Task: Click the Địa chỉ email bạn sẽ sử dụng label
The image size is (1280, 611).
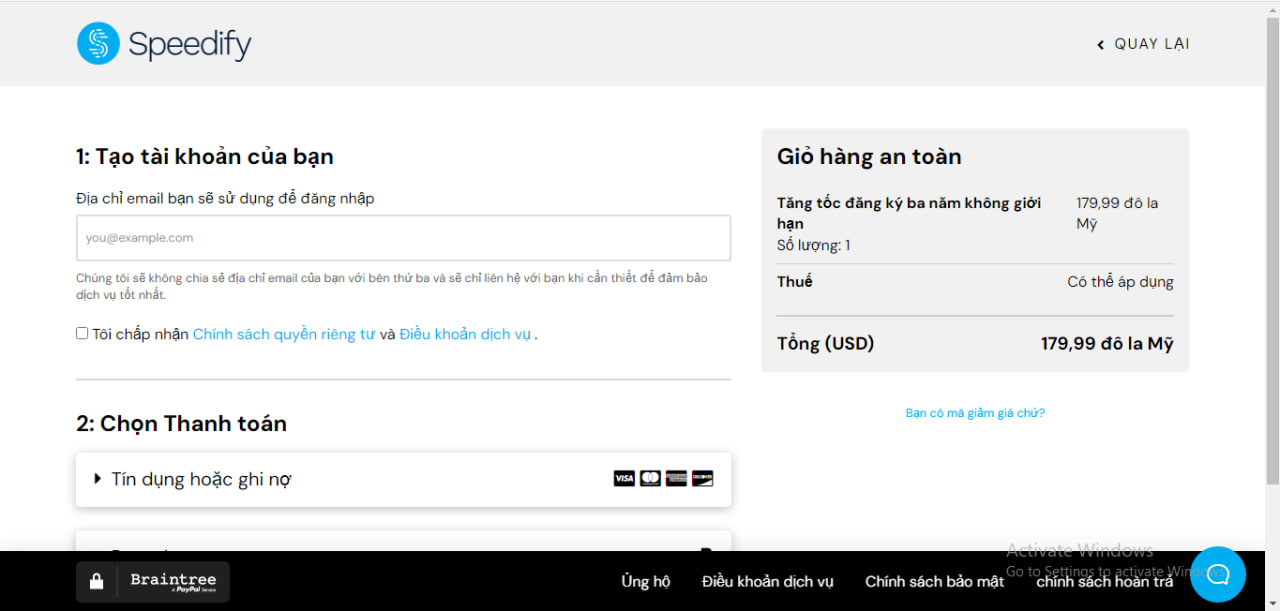Action: (x=225, y=198)
